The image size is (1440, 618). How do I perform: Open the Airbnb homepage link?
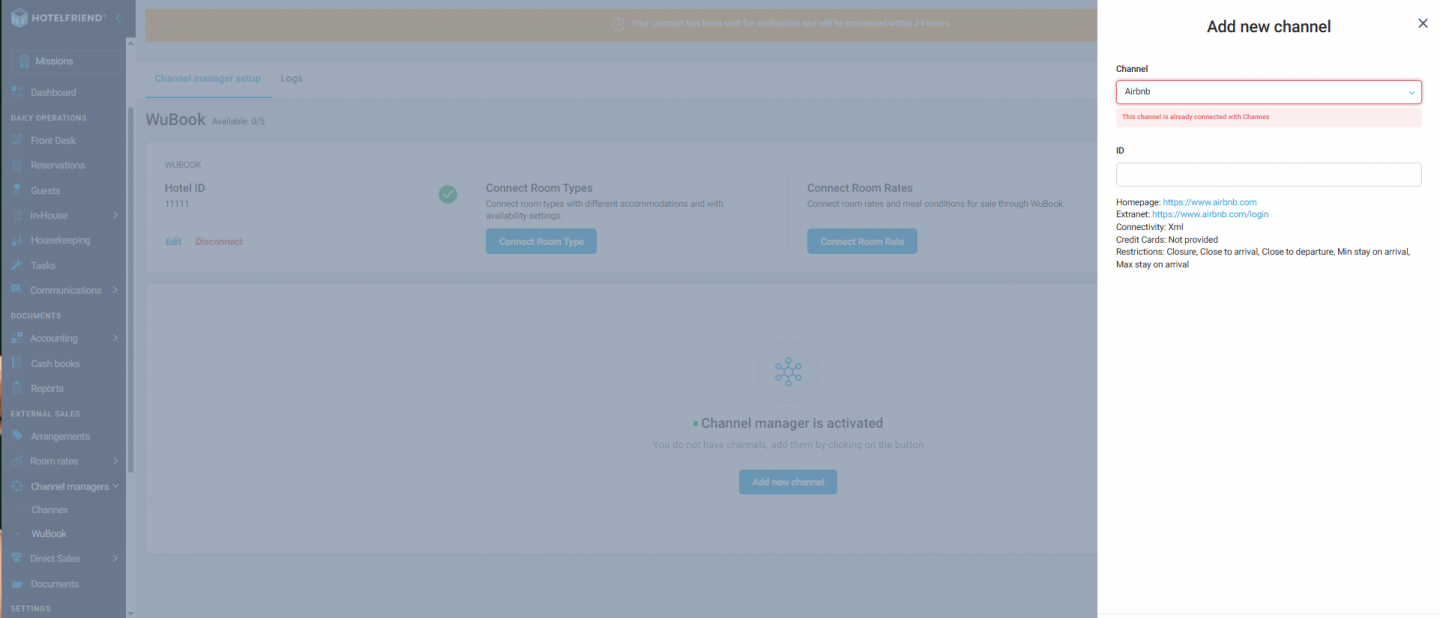(x=1209, y=202)
